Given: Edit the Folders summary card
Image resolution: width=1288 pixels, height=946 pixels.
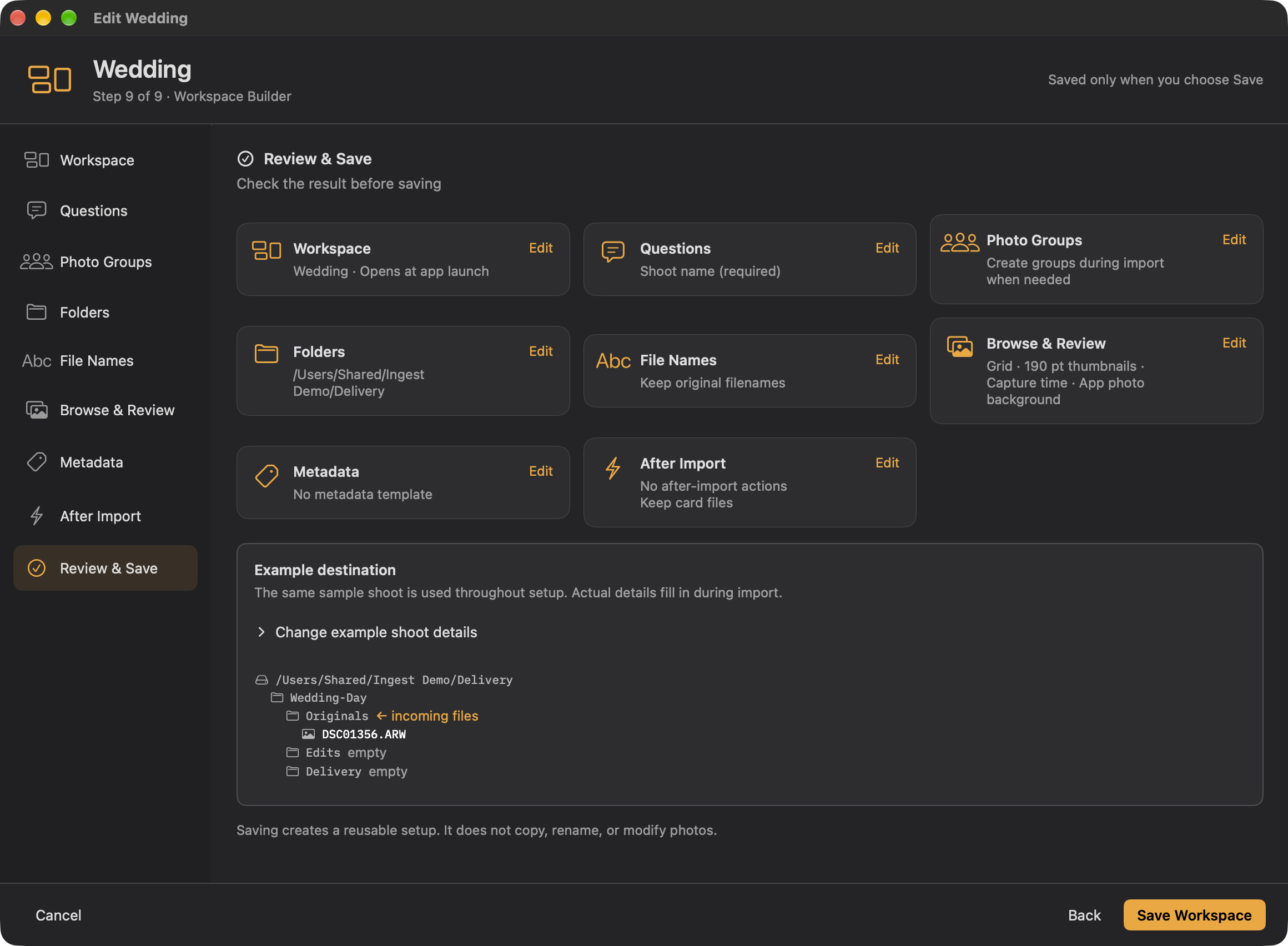Looking at the screenshot, I should click(541, 351).
